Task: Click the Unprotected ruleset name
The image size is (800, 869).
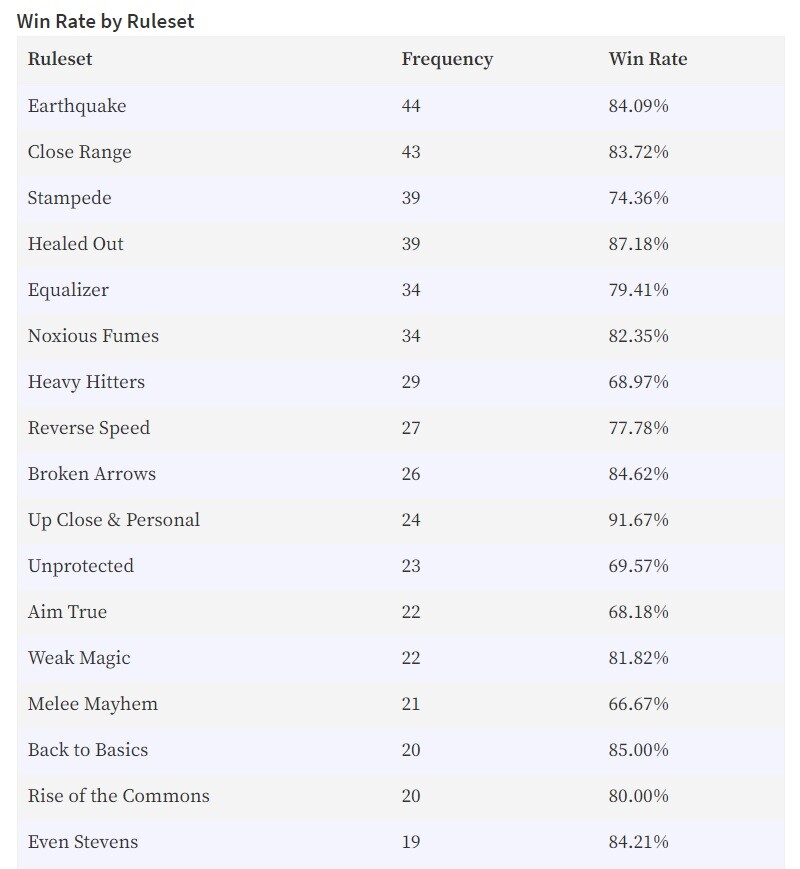Action: [x=80, y=566]
